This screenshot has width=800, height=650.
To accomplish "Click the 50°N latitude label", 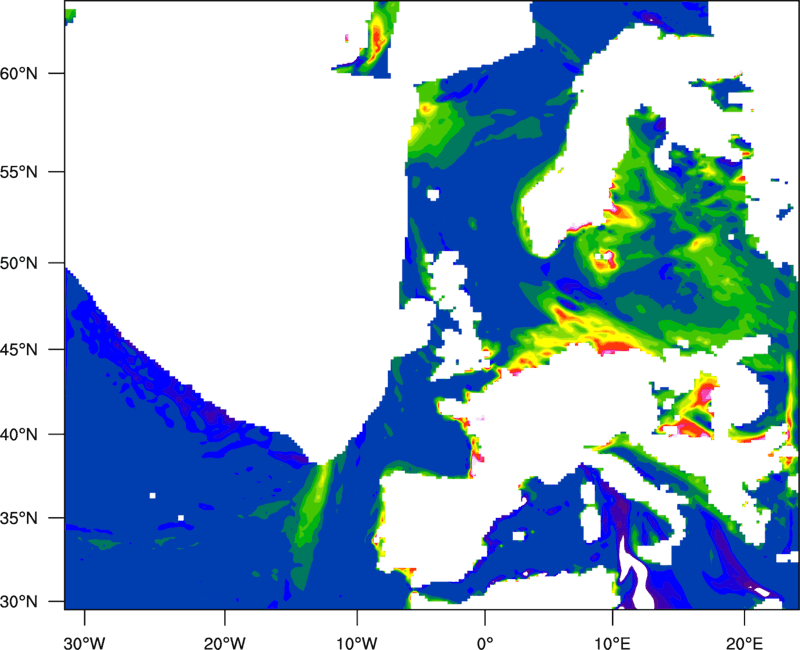I will coord(19,263).
